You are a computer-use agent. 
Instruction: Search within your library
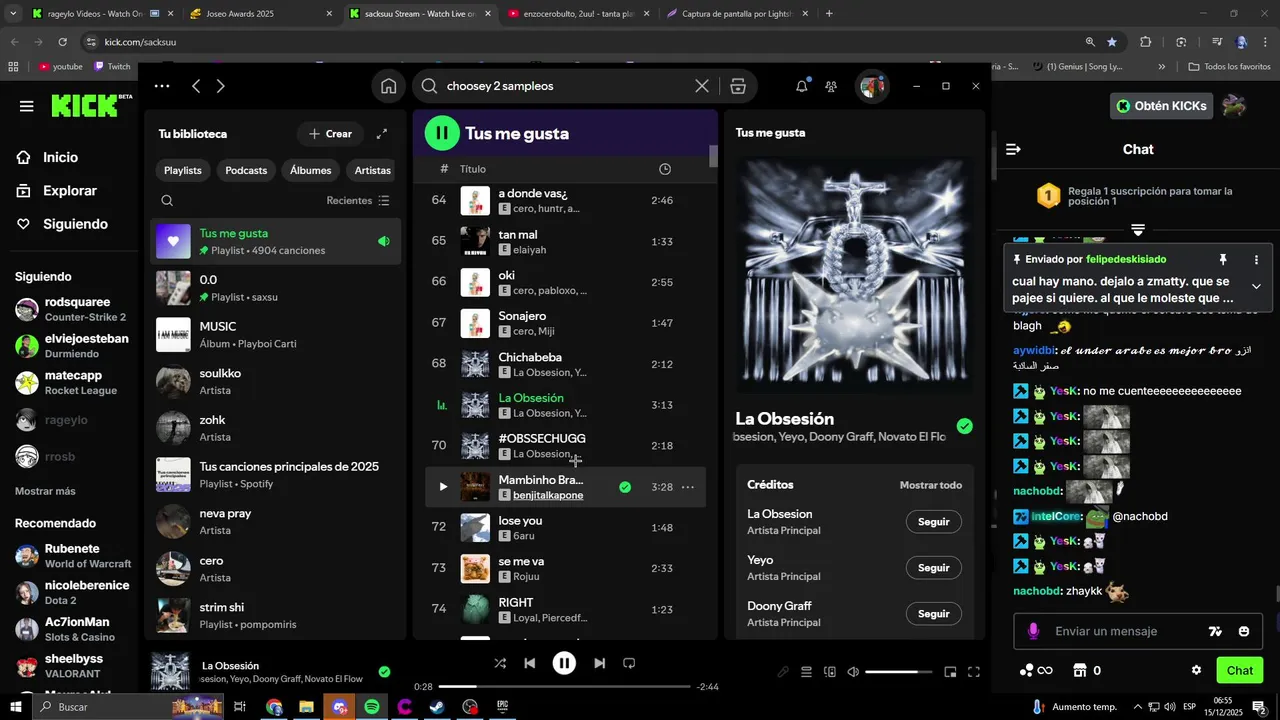click(x=167, y=201)
